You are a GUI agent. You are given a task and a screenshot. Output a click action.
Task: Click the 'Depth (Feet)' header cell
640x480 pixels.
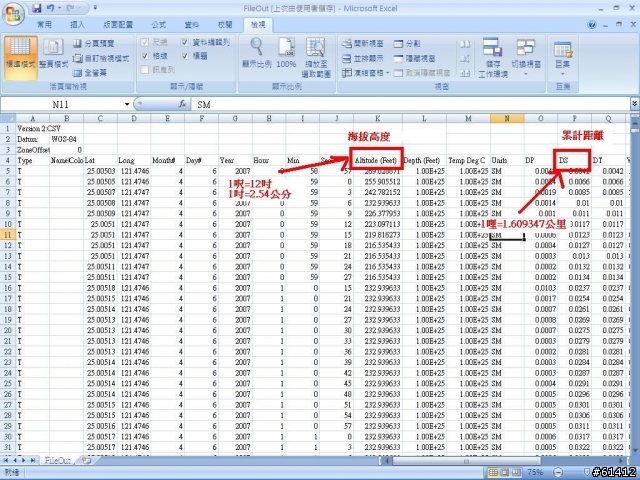point(422,160)
